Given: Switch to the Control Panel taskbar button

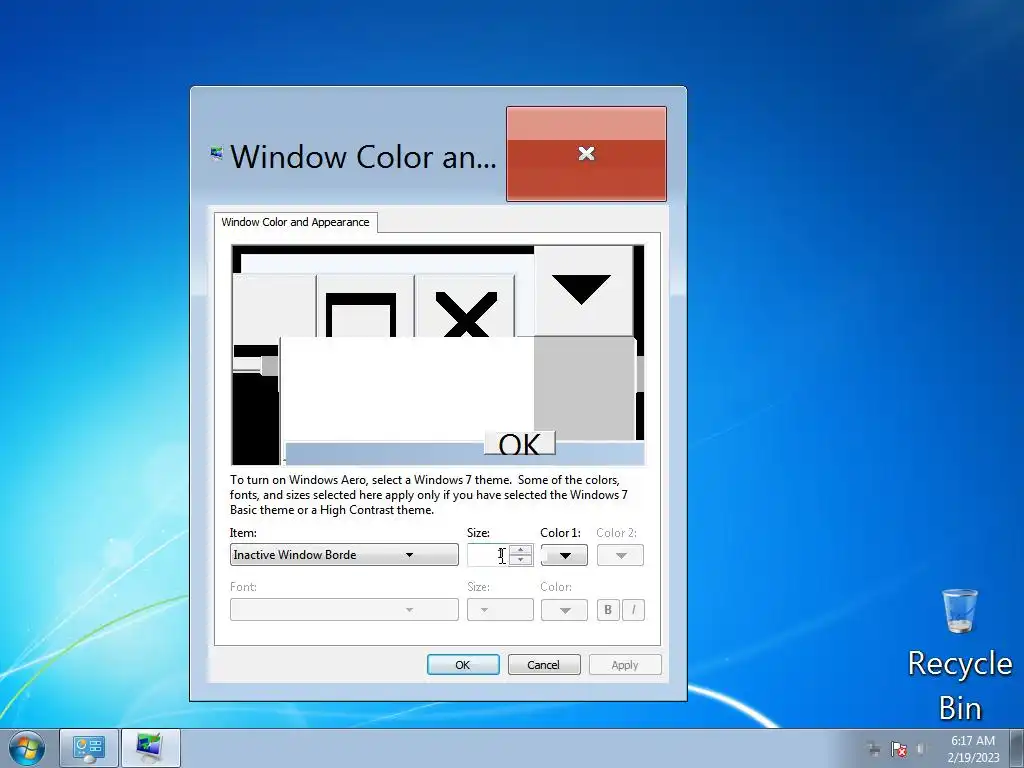Looking at the screenshot, I should (89, 748).
